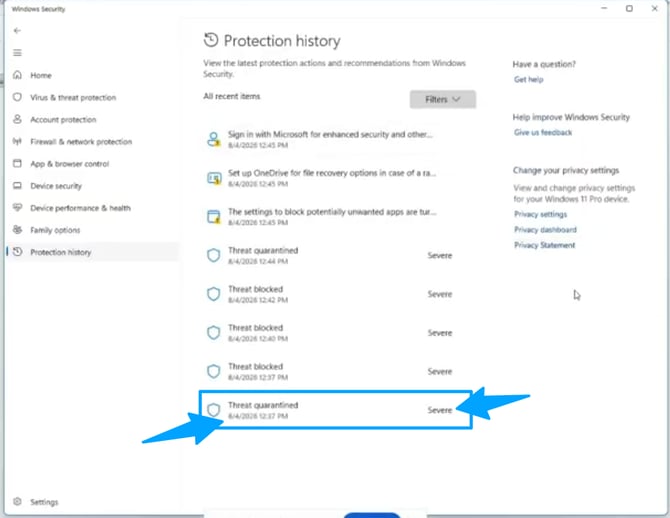Screen dimensions: 670x518
Task: Expand Threat blocked 12:37 PM entry
Action: click(x=338, y=371)
